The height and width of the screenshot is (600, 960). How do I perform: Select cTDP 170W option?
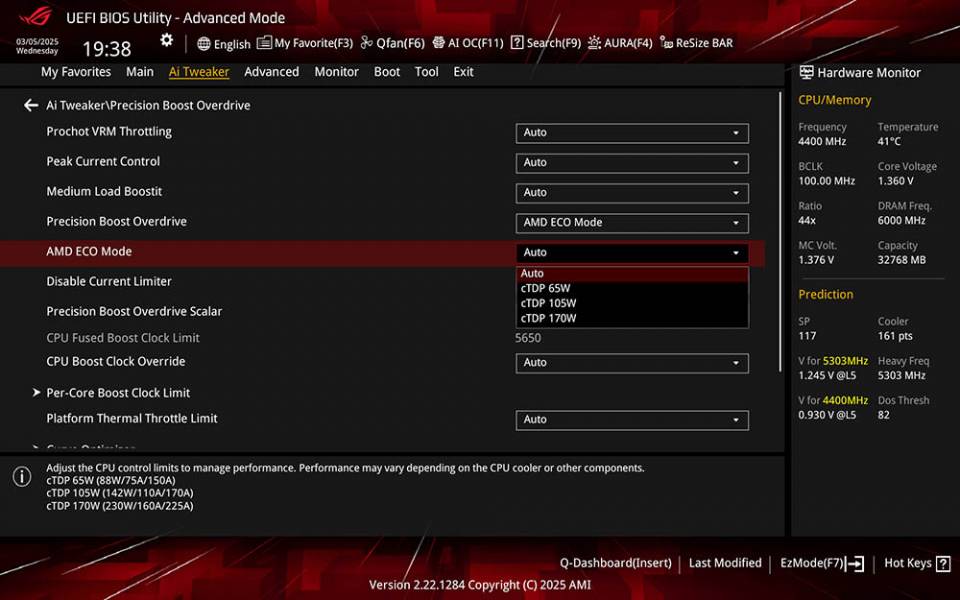tap(632, 318)
